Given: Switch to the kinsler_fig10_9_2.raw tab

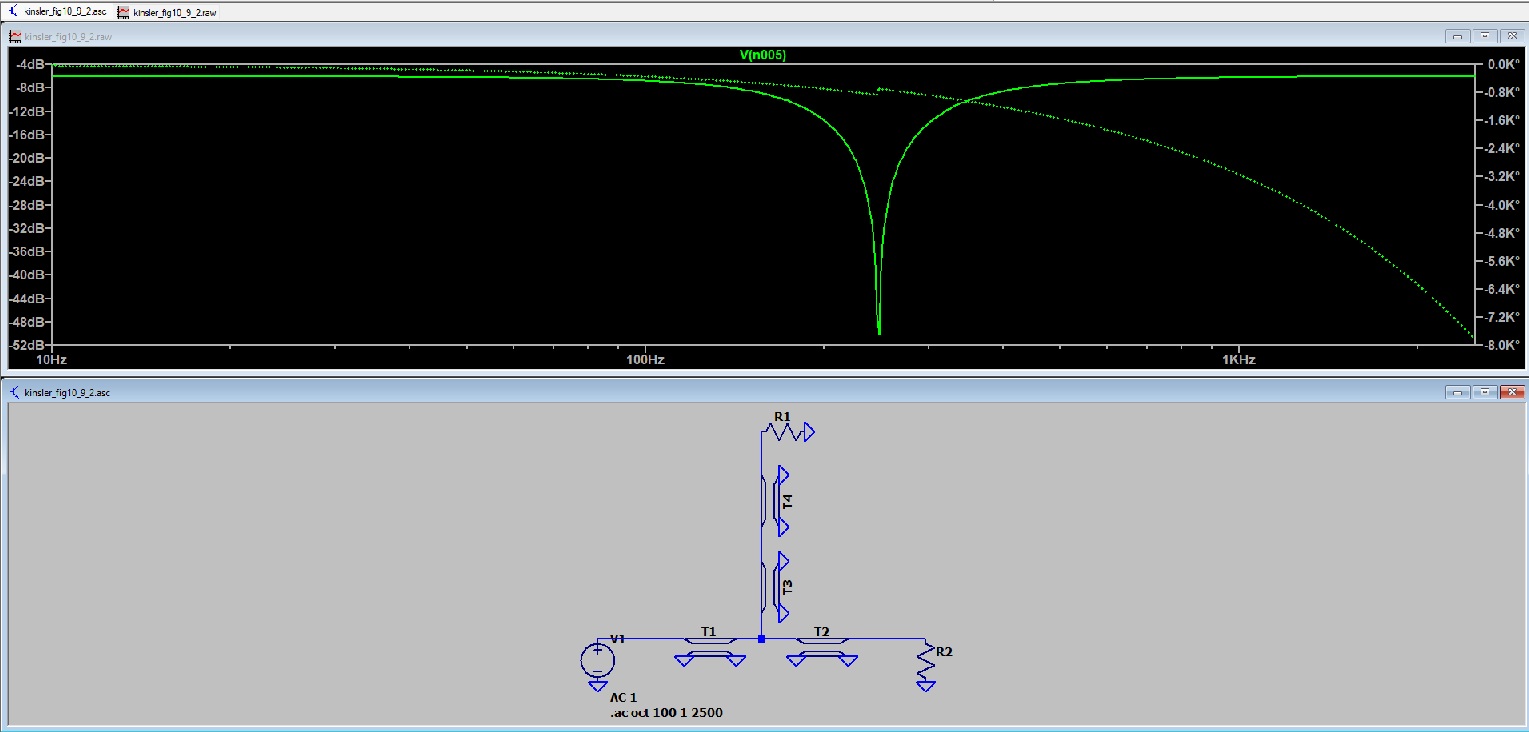Looking at the screenshot, I should pyautogui.click(x=174, y=12).
